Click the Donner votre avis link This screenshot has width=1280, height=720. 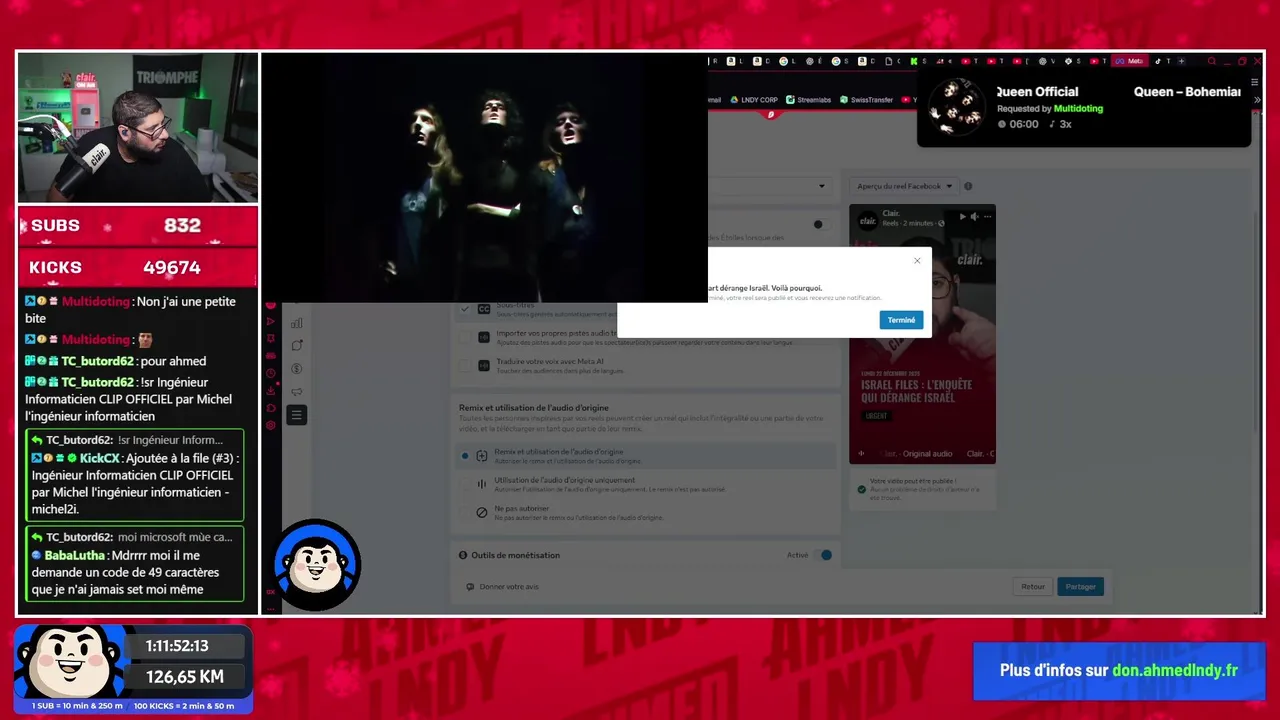(509, 587)
